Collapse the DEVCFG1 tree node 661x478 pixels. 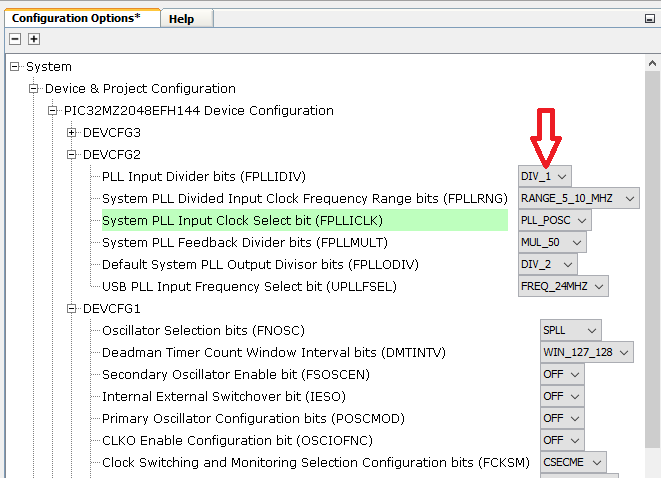tap(72, 308)
